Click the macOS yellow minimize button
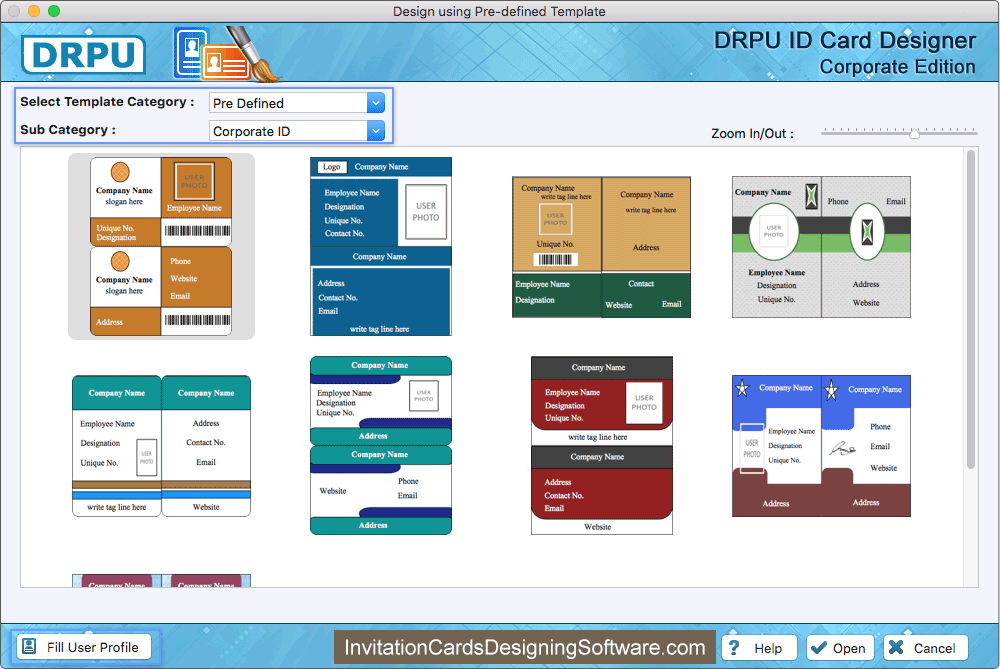 34,11
